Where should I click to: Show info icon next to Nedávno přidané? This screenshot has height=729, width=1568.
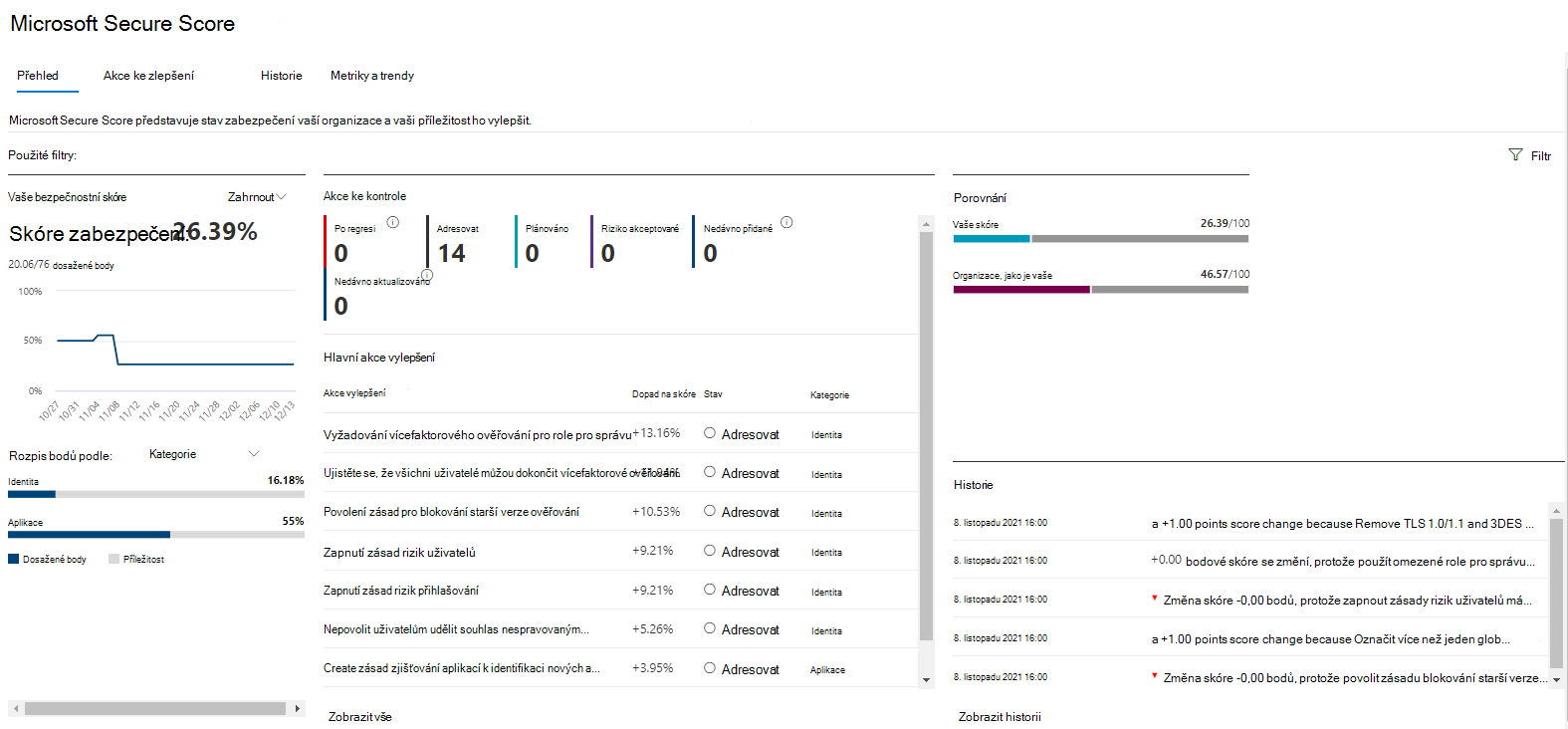click(786, 222)
